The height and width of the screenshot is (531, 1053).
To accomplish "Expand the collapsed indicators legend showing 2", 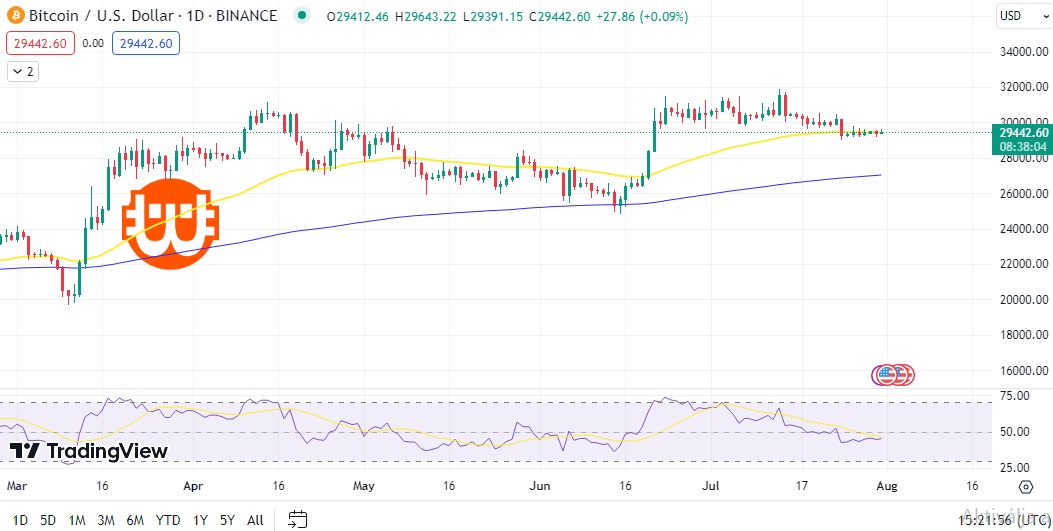I will pos(23,72).
